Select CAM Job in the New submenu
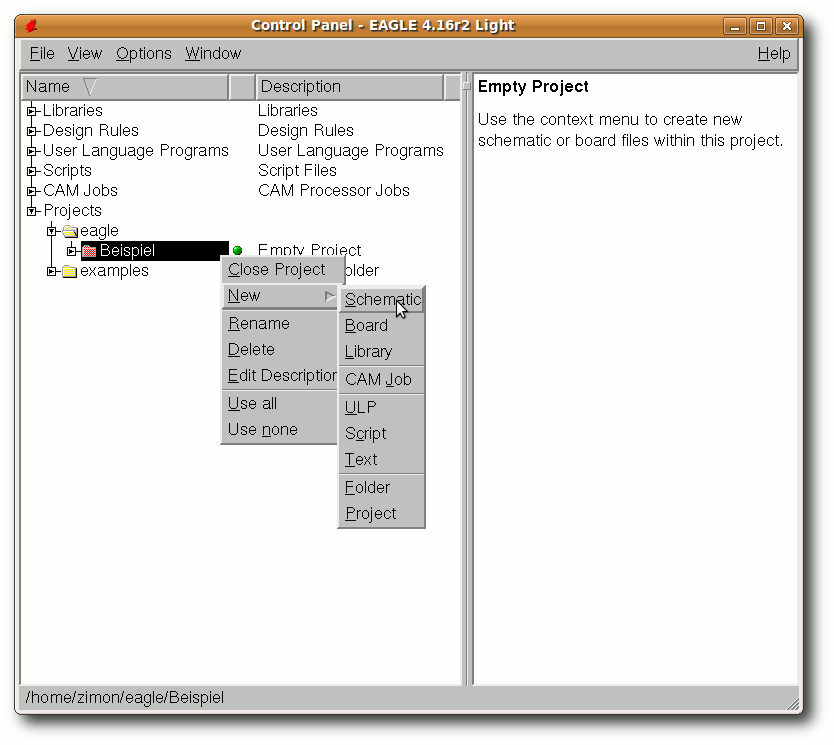The image size is (834, 745). tap(382, 380)
